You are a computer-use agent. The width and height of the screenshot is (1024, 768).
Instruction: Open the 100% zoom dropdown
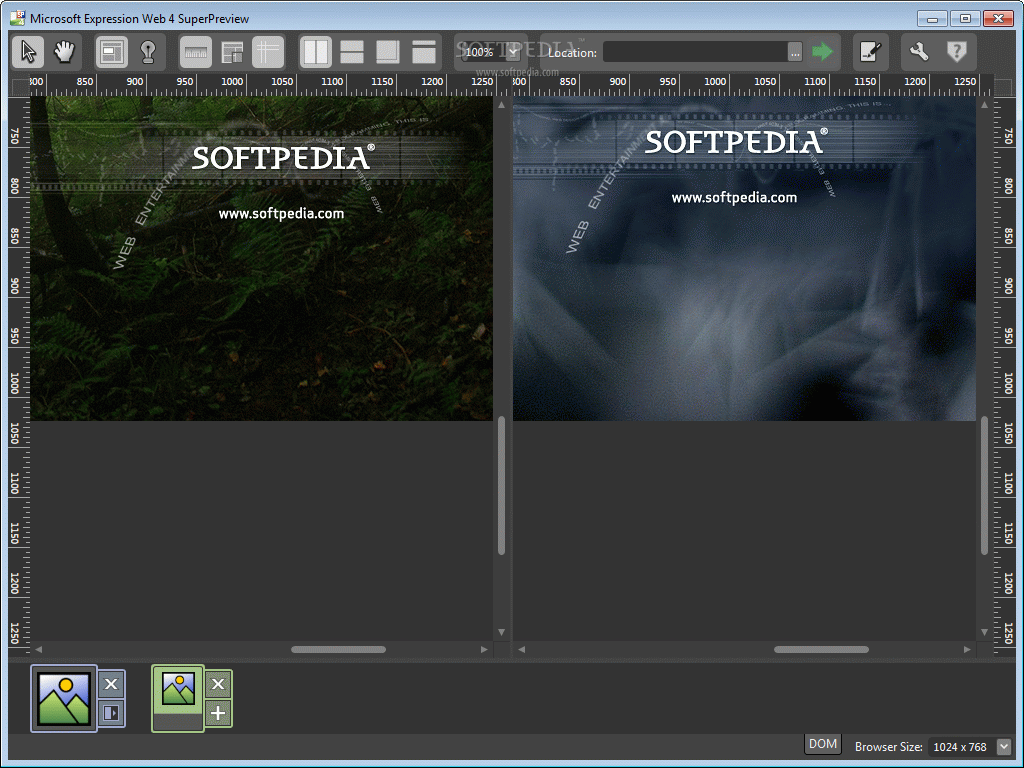[513, 52]
